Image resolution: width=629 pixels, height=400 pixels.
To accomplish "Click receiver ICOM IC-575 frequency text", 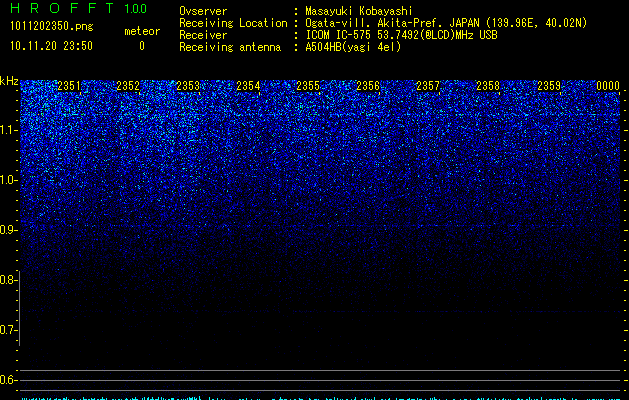I will 402,35.
